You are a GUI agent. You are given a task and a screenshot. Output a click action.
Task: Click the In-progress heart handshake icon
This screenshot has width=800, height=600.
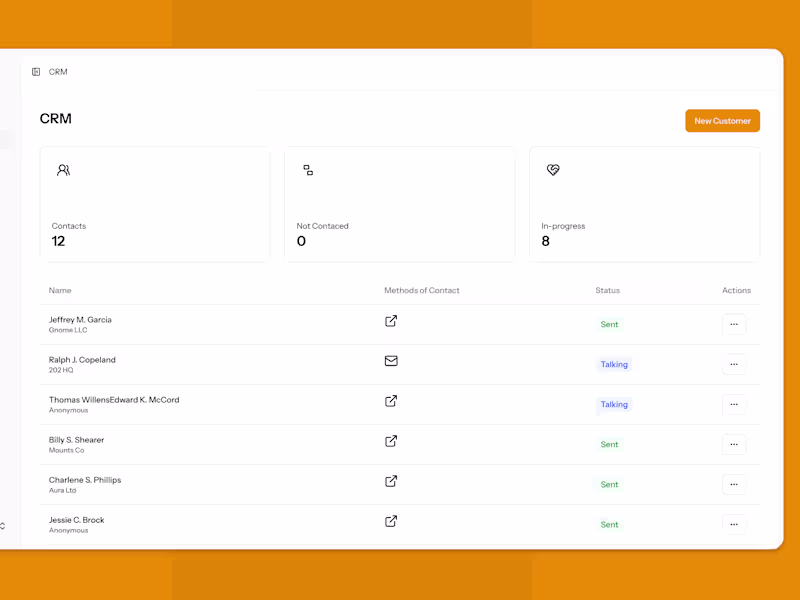(x=553, y=170)
